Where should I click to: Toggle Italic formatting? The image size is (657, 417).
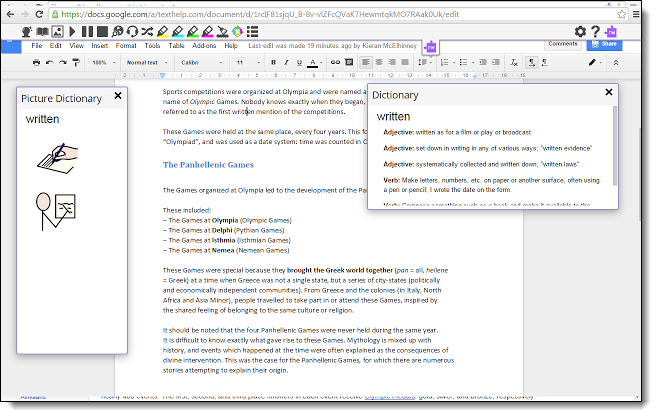pyautogui.click(x=286, y=62)
